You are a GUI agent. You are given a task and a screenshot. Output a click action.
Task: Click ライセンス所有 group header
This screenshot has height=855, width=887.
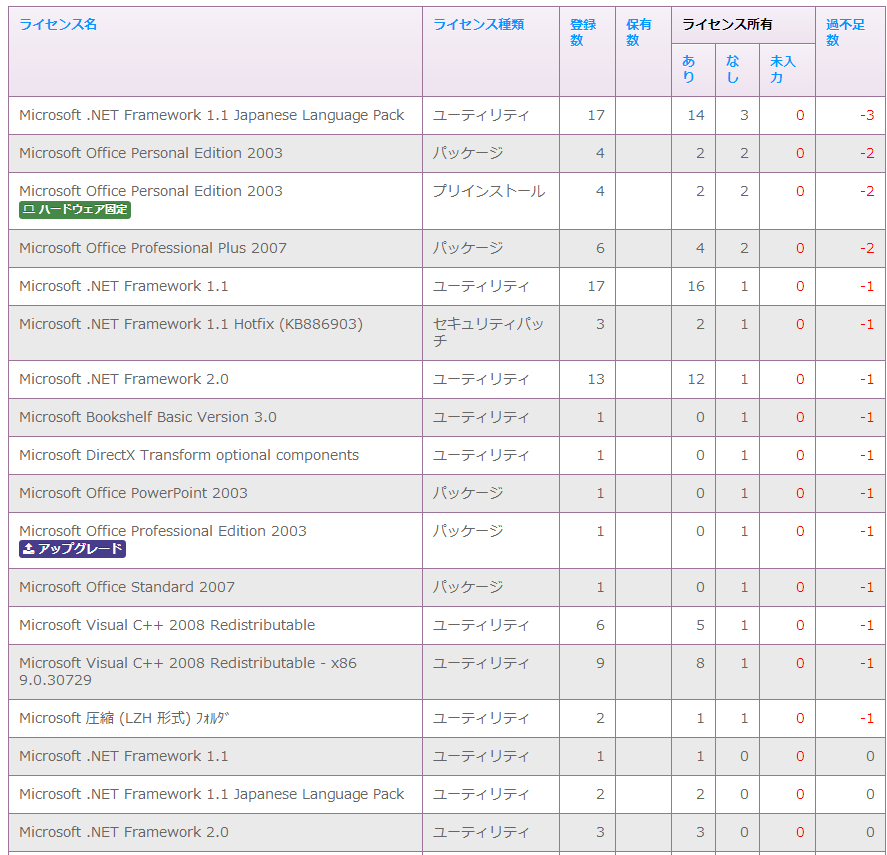click(727, 24)
